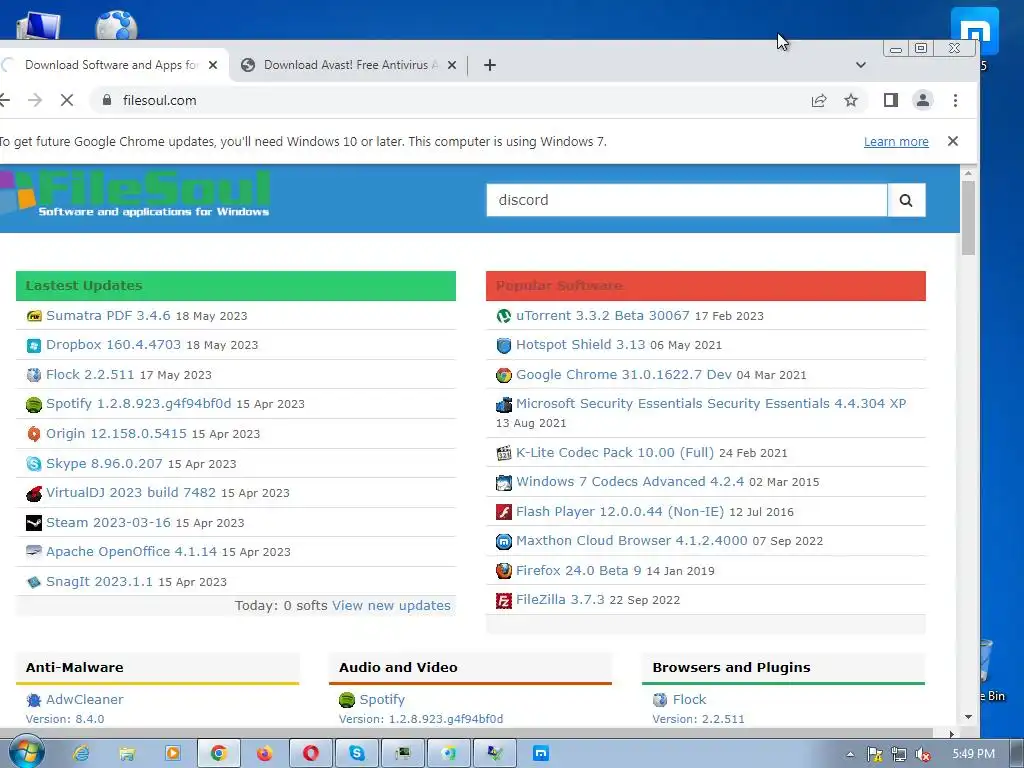Expand the tab search chevron
The image size is (1024, 768).
[x=861, y=65]
